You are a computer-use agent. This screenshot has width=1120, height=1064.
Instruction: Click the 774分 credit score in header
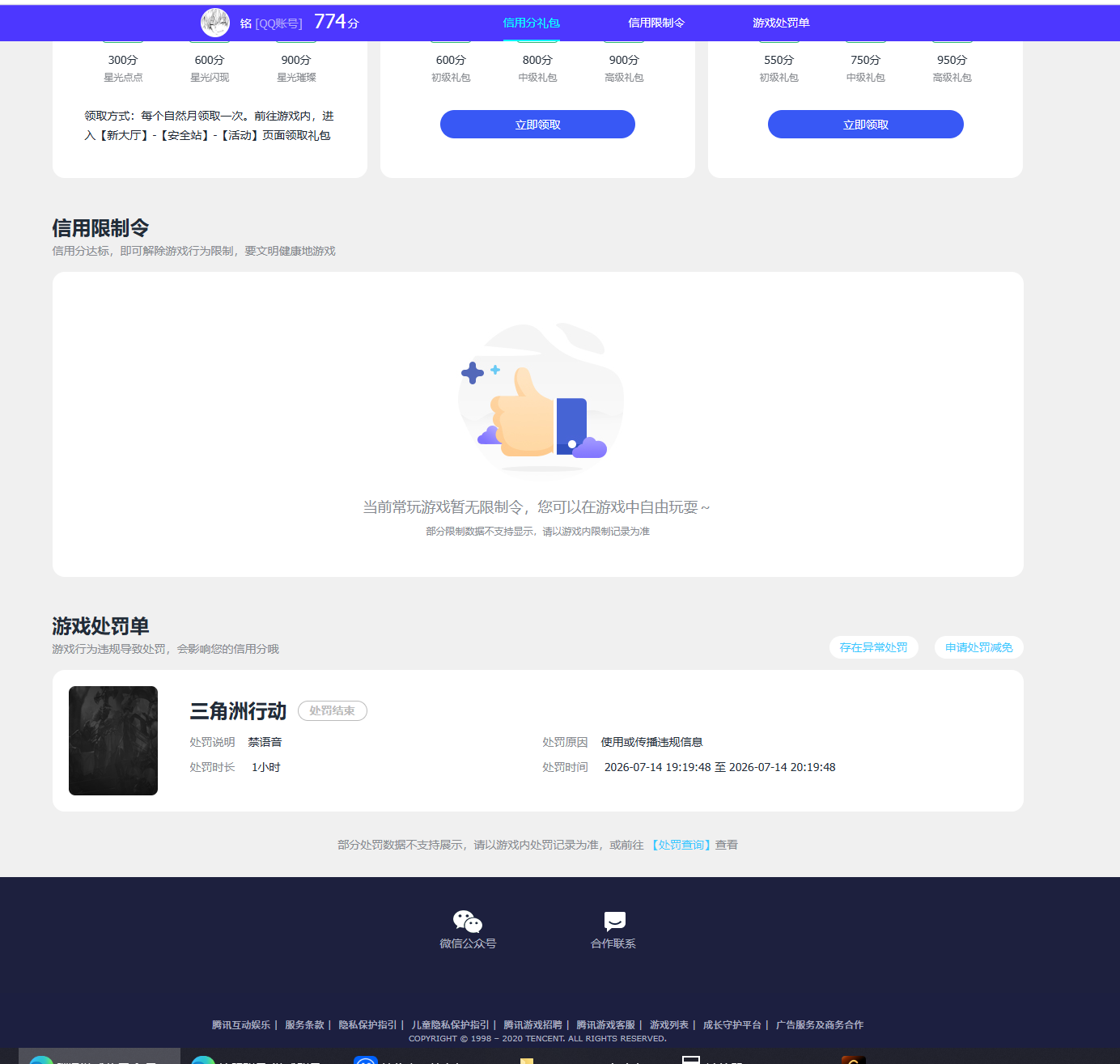[336, 22]
